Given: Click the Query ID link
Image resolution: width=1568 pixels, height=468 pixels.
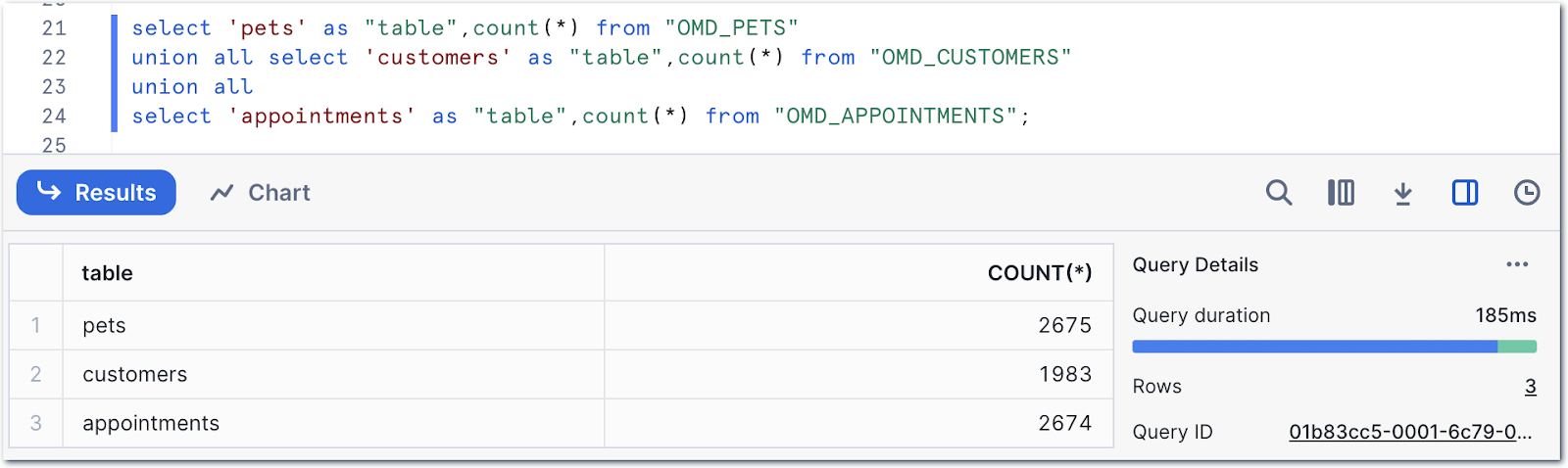Looking at the screenshot, I should (x=1409, y=432).
